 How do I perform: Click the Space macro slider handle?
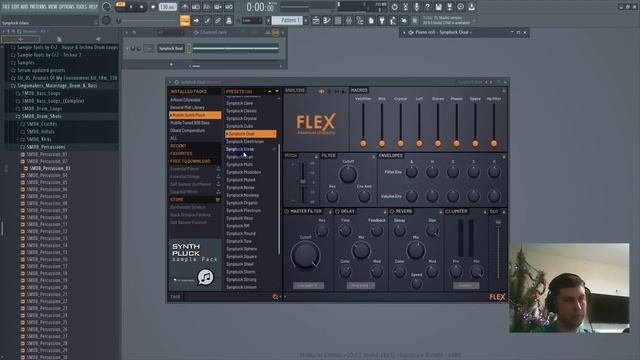click(475, 143)
